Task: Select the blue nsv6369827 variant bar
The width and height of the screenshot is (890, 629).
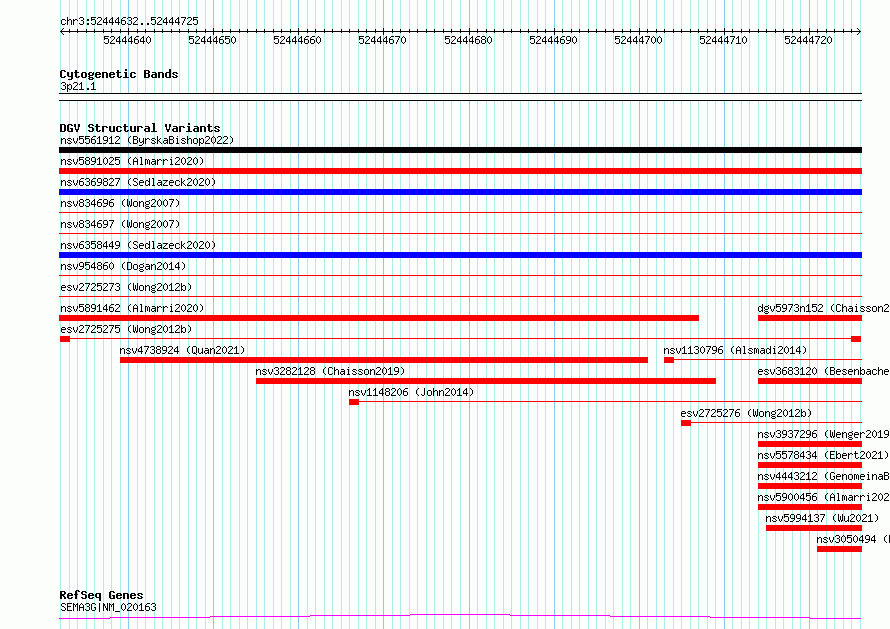Action: tap(460, 192)
